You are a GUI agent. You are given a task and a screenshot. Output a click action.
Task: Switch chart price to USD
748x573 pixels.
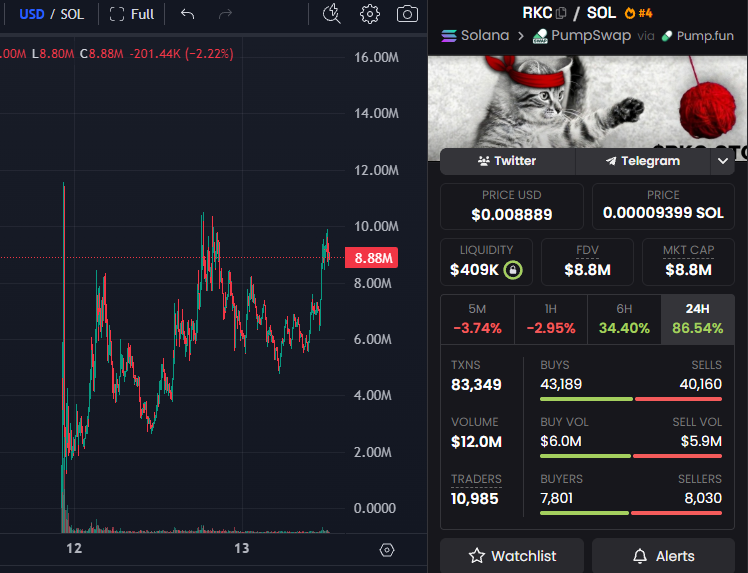tap(31, 14)
